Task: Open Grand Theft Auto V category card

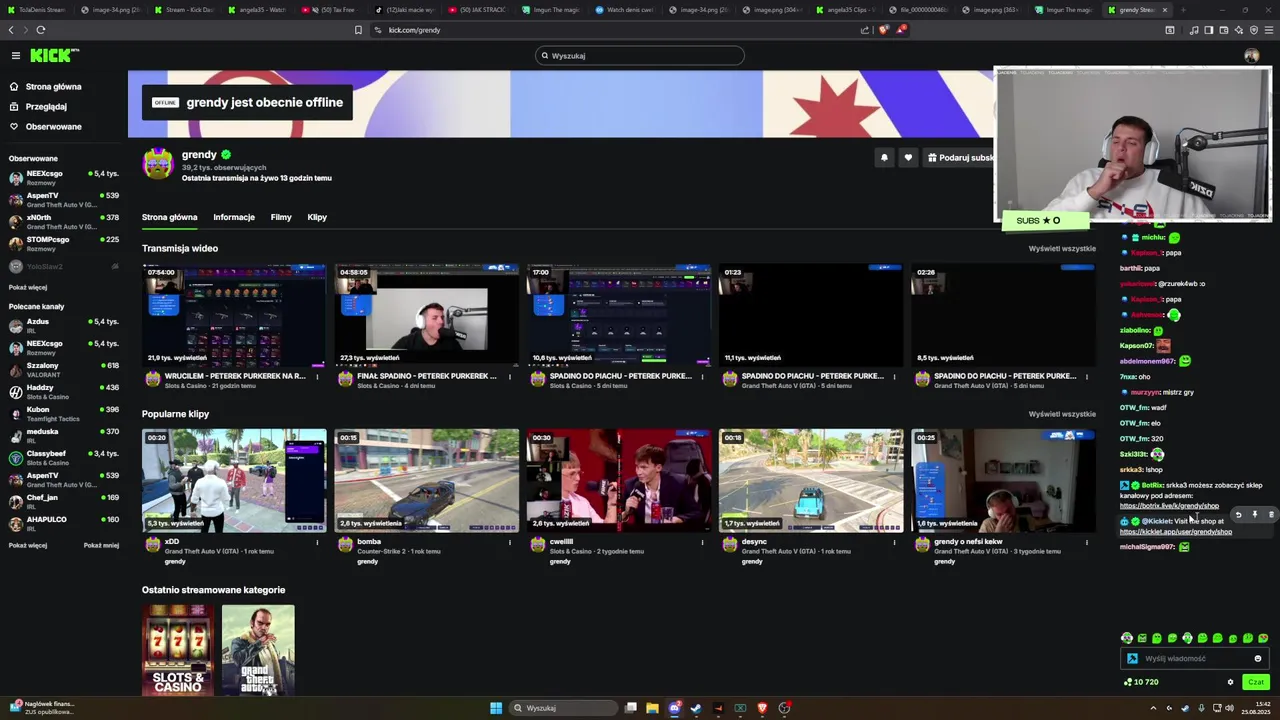Action: (x=258, y=651)
